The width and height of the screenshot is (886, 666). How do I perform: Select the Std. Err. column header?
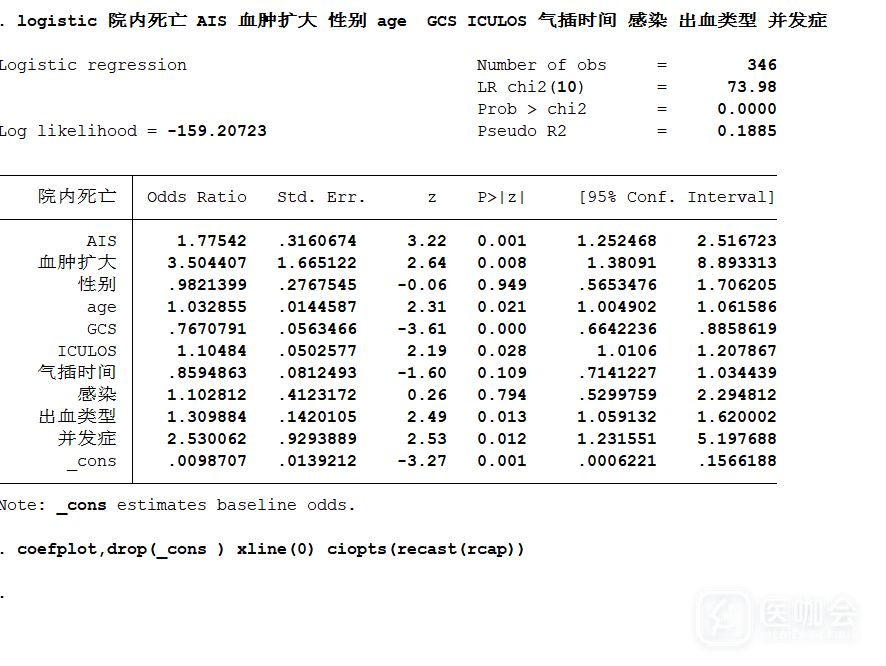pos(321,197)
